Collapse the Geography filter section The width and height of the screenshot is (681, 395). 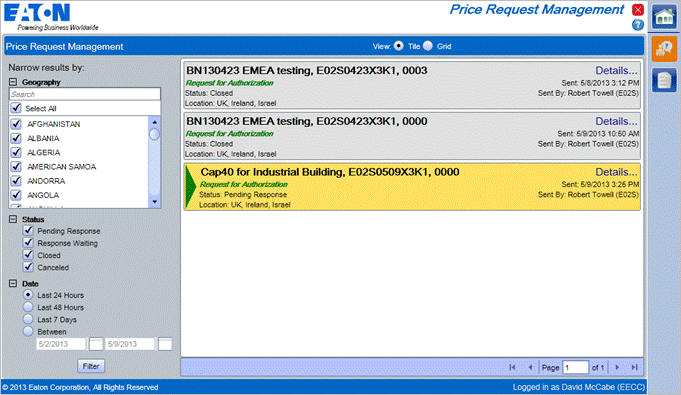pos(13,82)
